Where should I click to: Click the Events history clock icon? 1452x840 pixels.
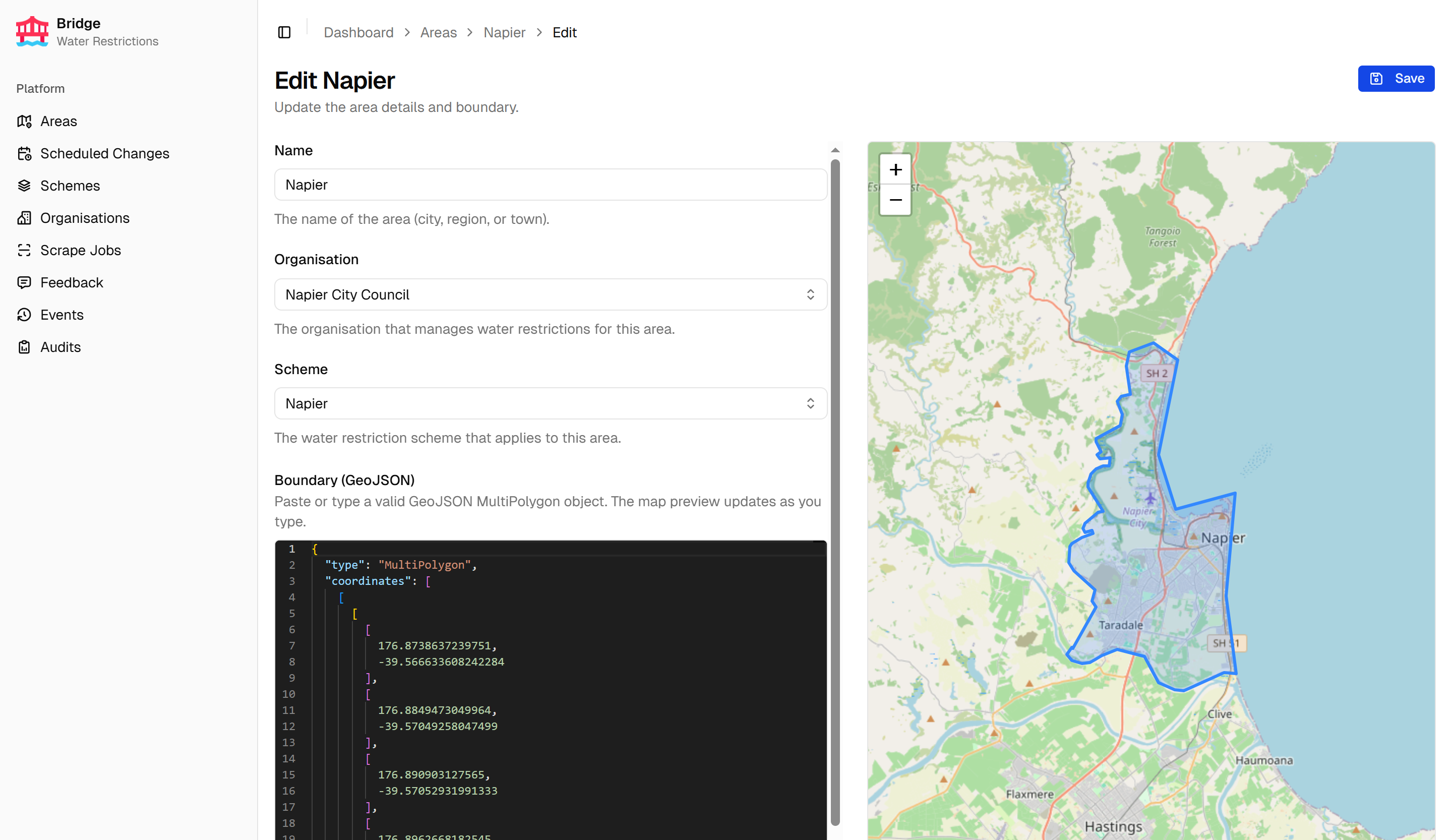click(24, 315)
